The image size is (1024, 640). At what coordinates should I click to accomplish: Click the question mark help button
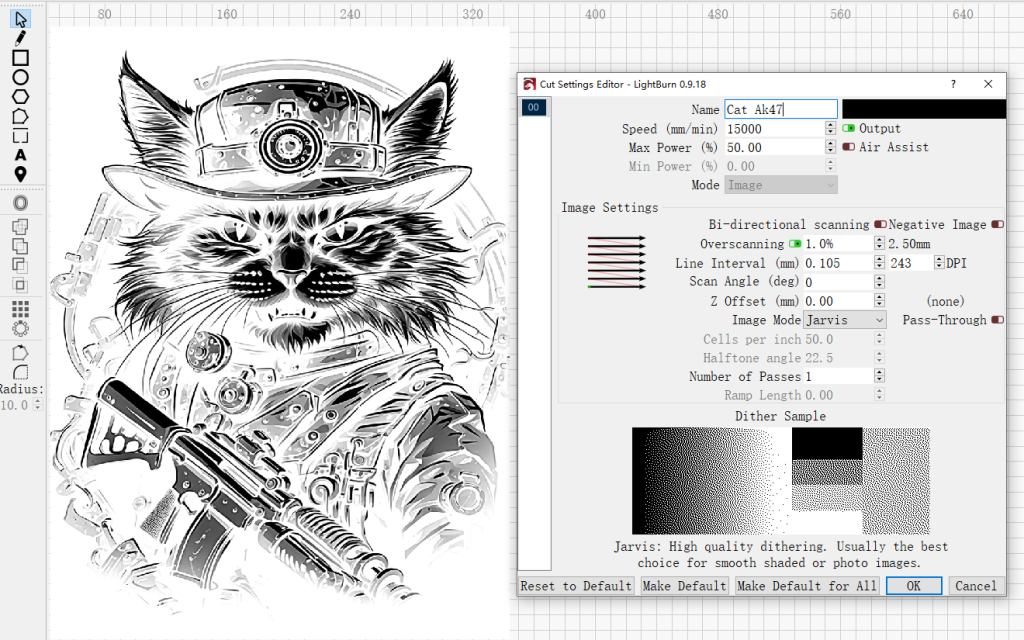(953, 84)
